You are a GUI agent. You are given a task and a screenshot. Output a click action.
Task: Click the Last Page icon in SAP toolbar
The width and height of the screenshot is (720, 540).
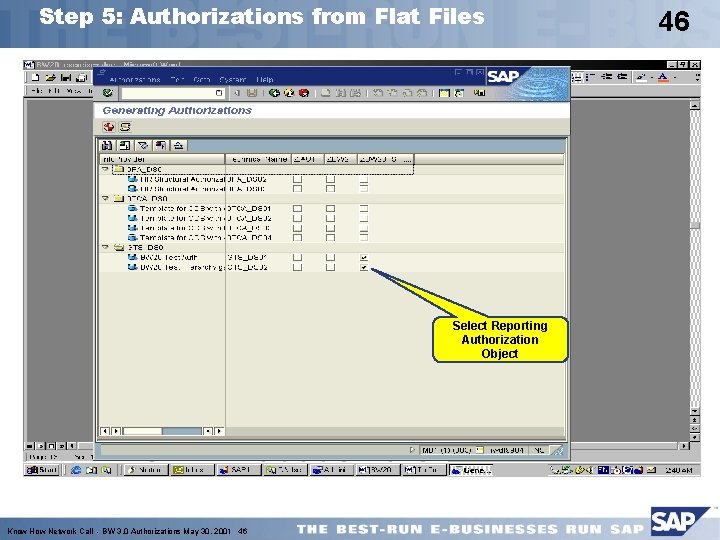[x=422, y=93]
